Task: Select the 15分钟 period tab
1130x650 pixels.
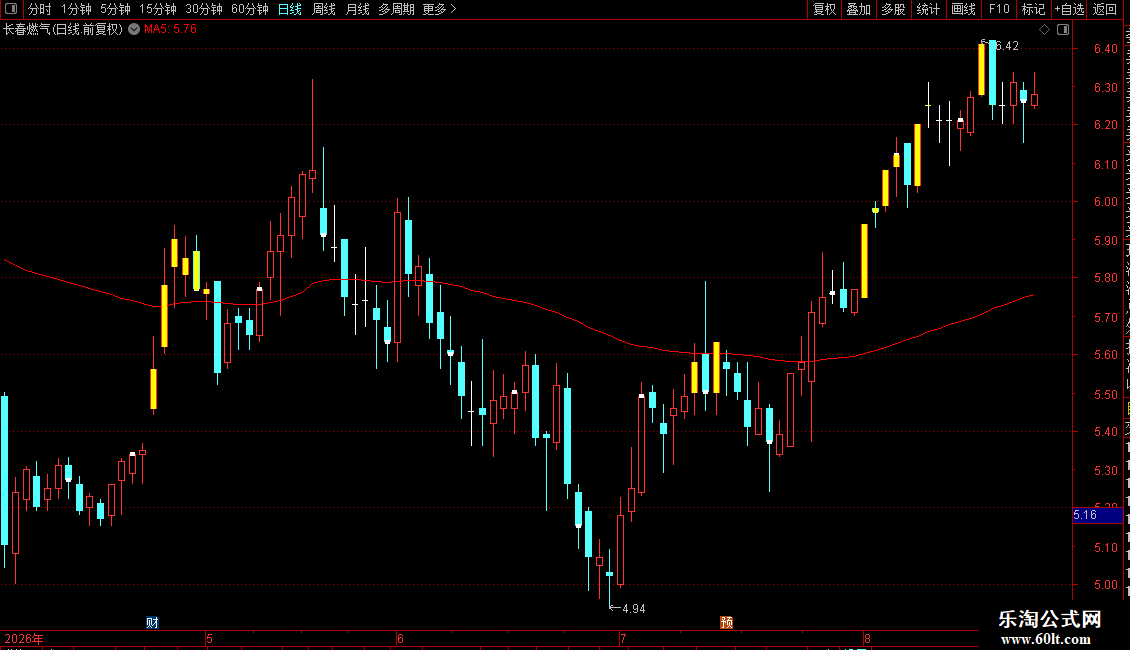Action: [x=157, y=9]
